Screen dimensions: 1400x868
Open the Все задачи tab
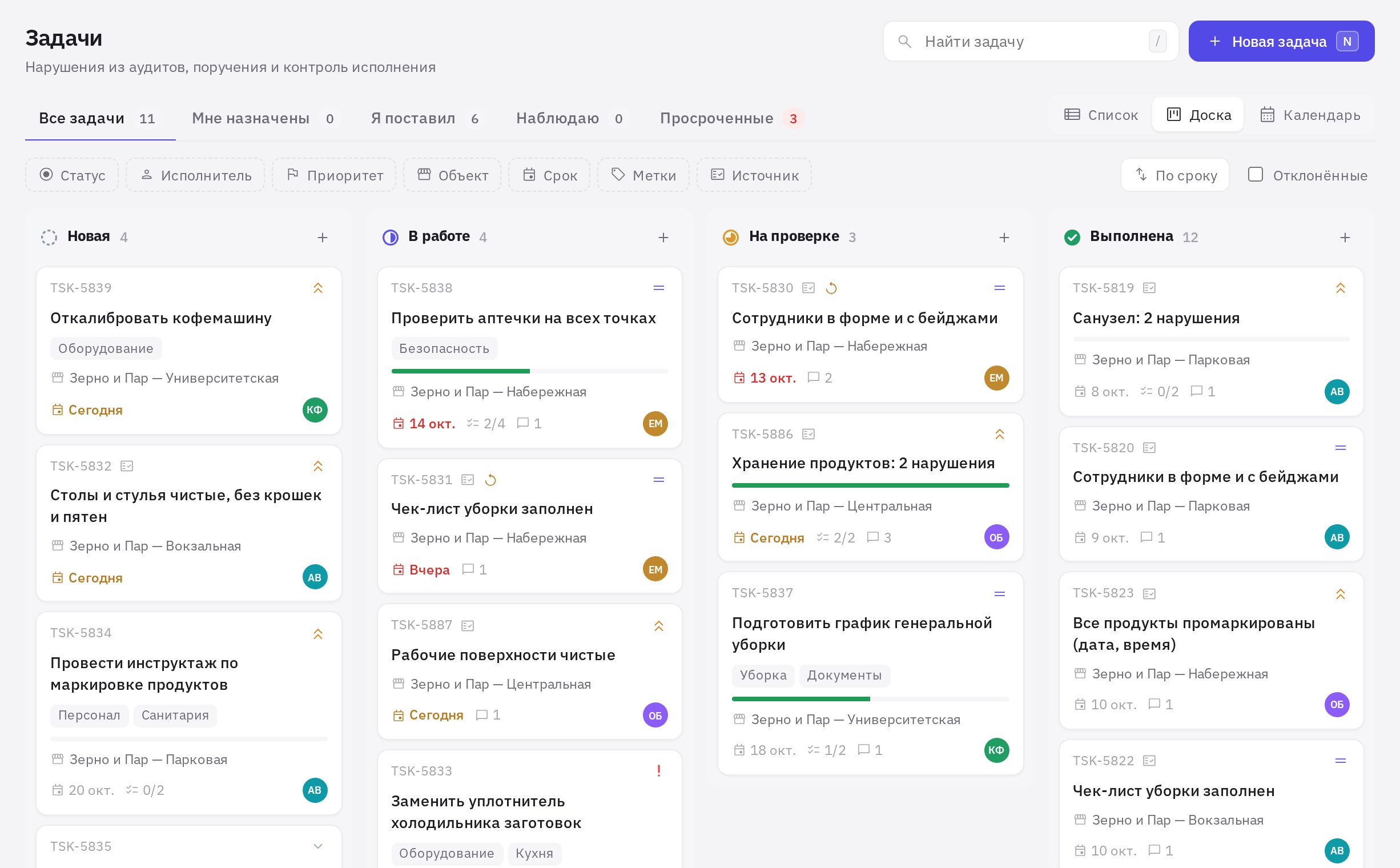(x=100, y=118)
